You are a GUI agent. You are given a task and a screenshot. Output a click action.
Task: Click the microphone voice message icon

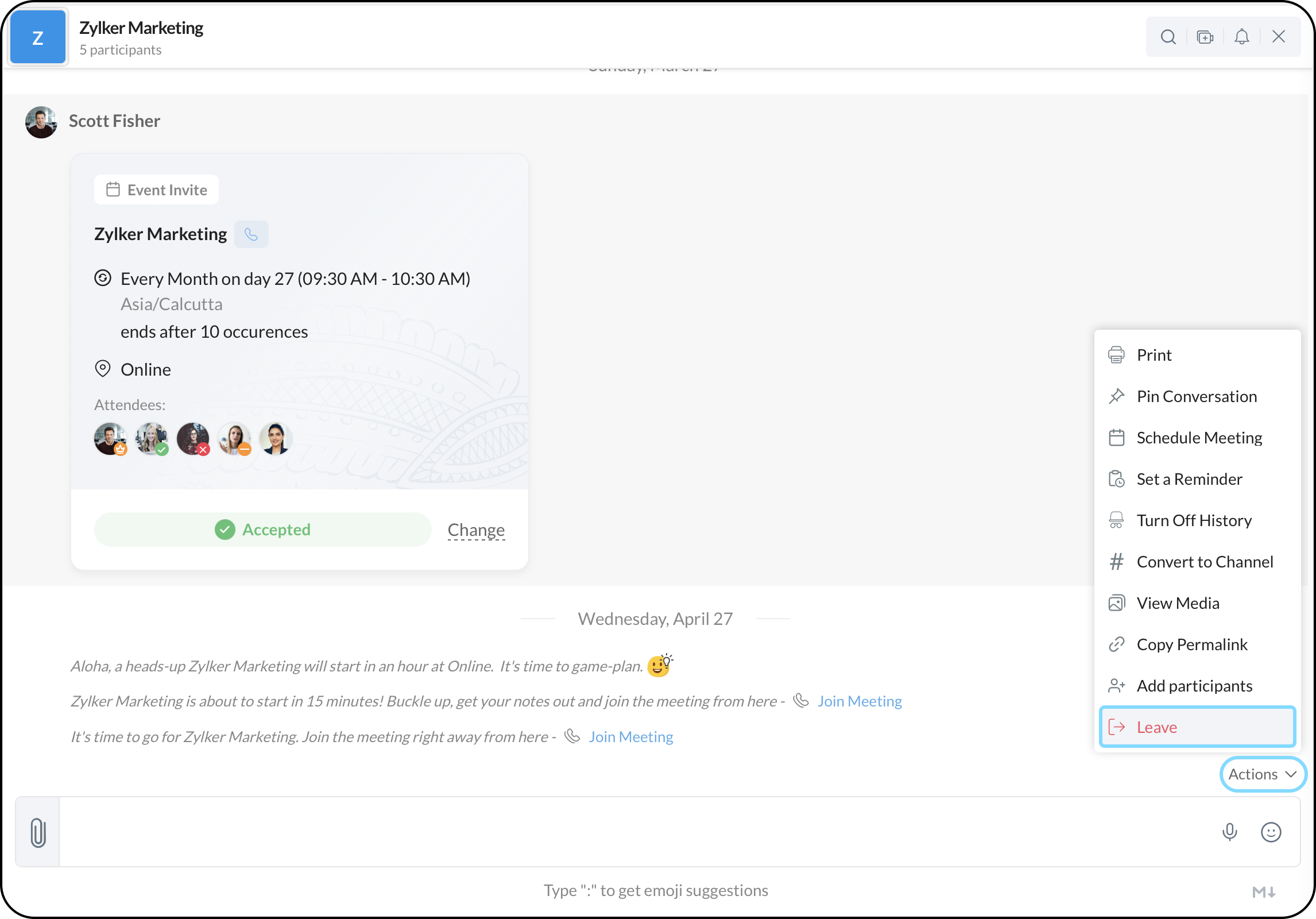pyautogui.click(x=1229, y=832)
